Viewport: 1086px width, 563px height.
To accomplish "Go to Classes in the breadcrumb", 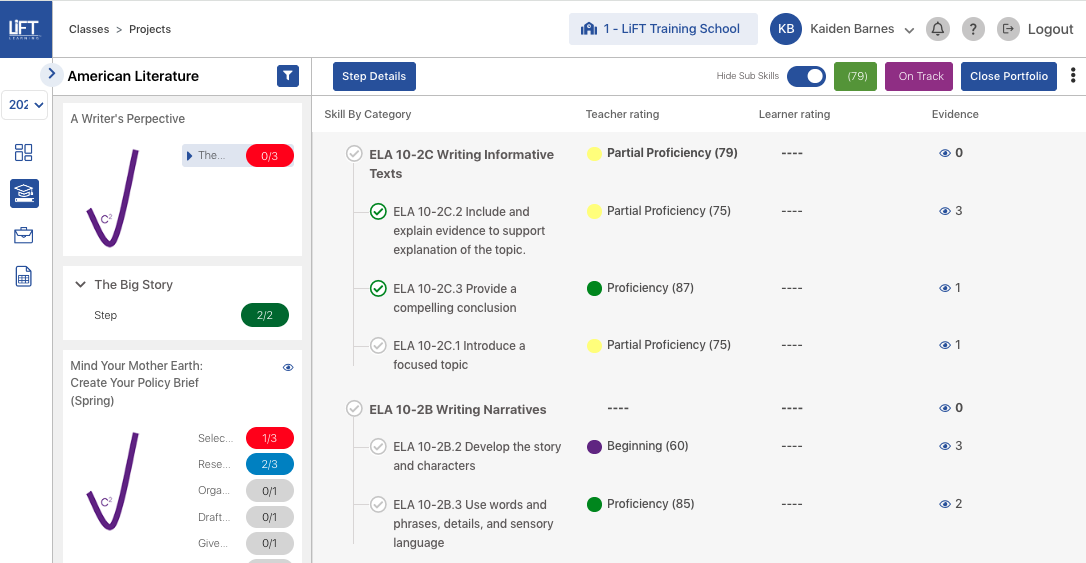I will (89, 29).
